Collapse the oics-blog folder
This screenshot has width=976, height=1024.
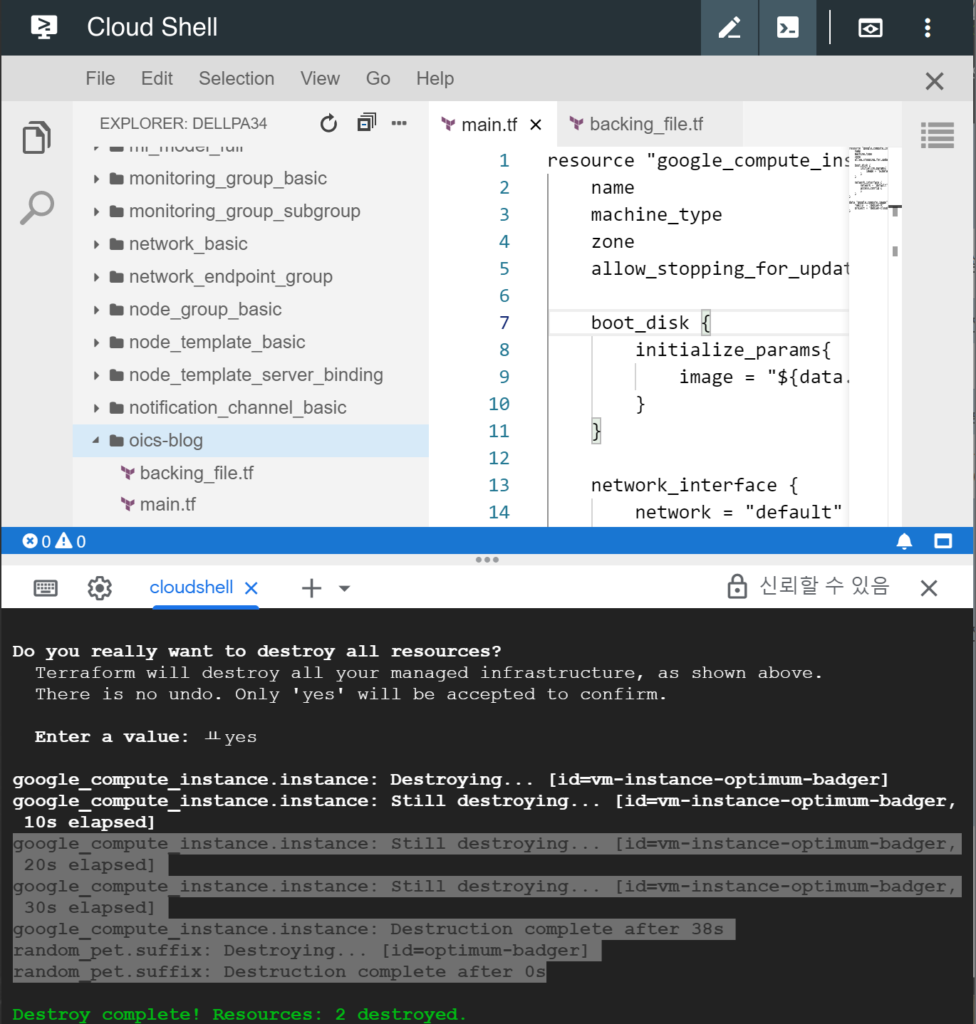point(96,440)
